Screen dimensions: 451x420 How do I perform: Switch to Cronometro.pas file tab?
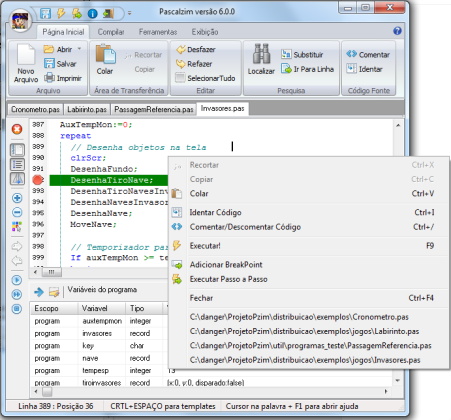point(35,109)
